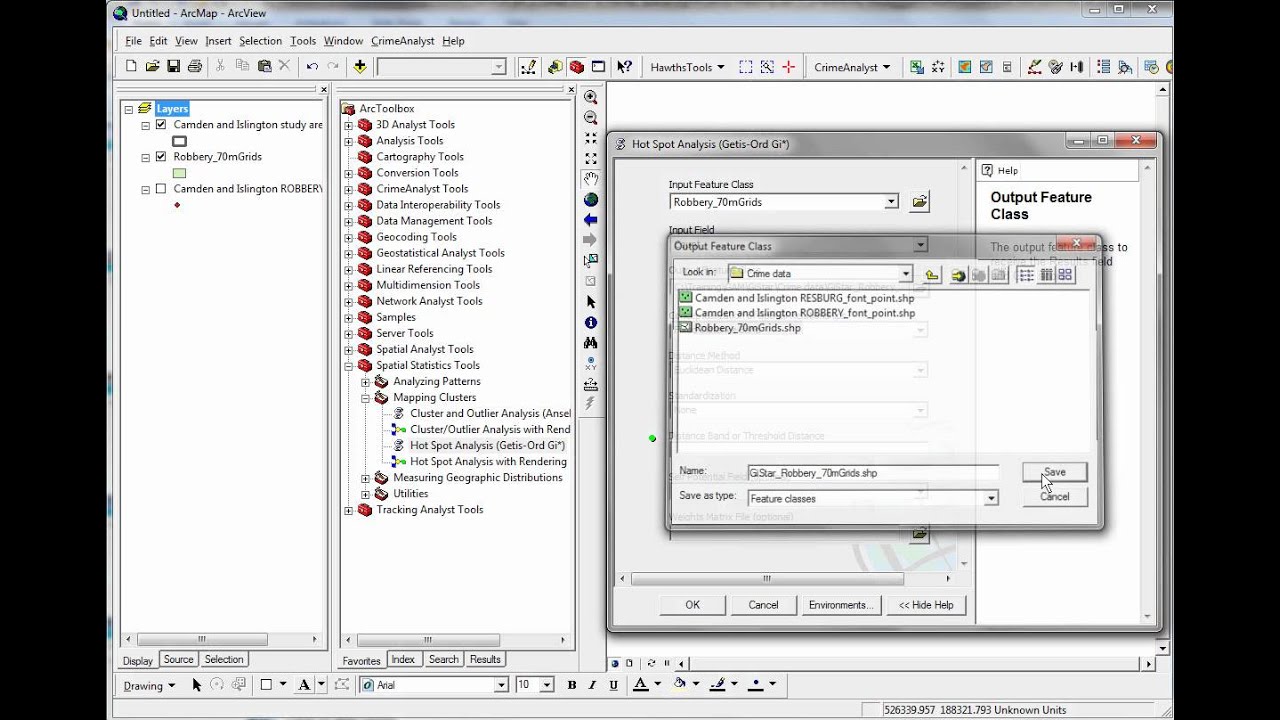
Task: Expand the Analyzing Patterns toolset
Action: coord(366,381)
